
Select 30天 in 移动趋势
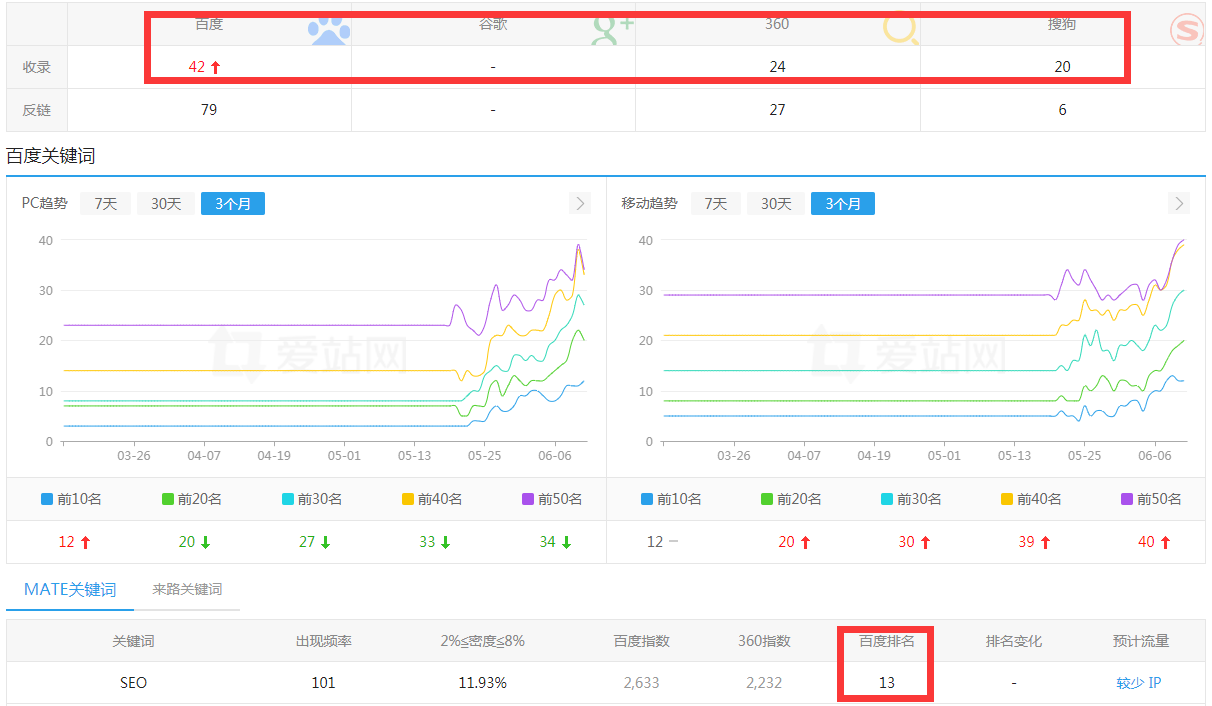coord(776,203)
